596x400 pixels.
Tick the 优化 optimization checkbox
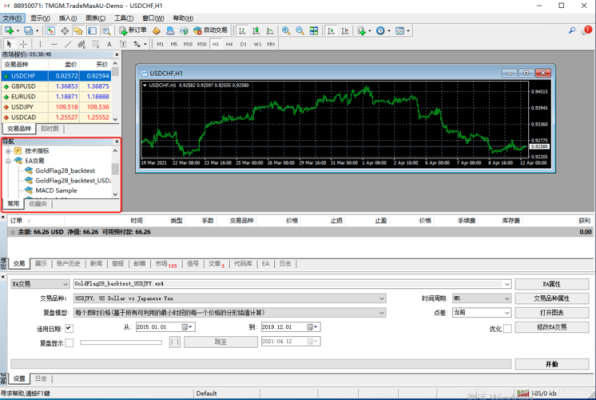[x=507, y=329]
